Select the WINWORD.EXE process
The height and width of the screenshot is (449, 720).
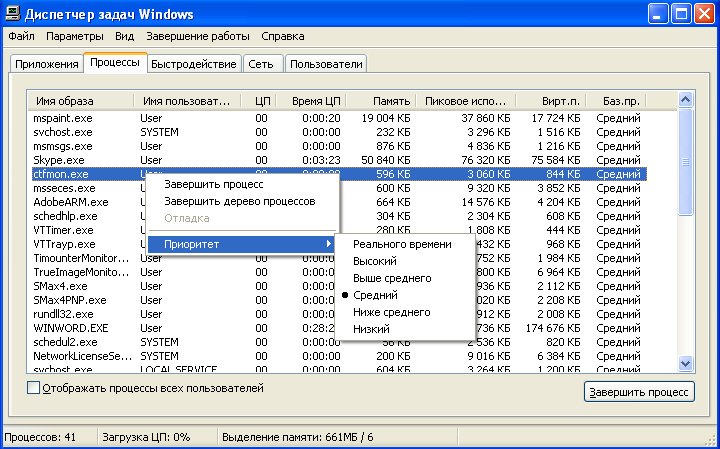(x=71, y=328)
